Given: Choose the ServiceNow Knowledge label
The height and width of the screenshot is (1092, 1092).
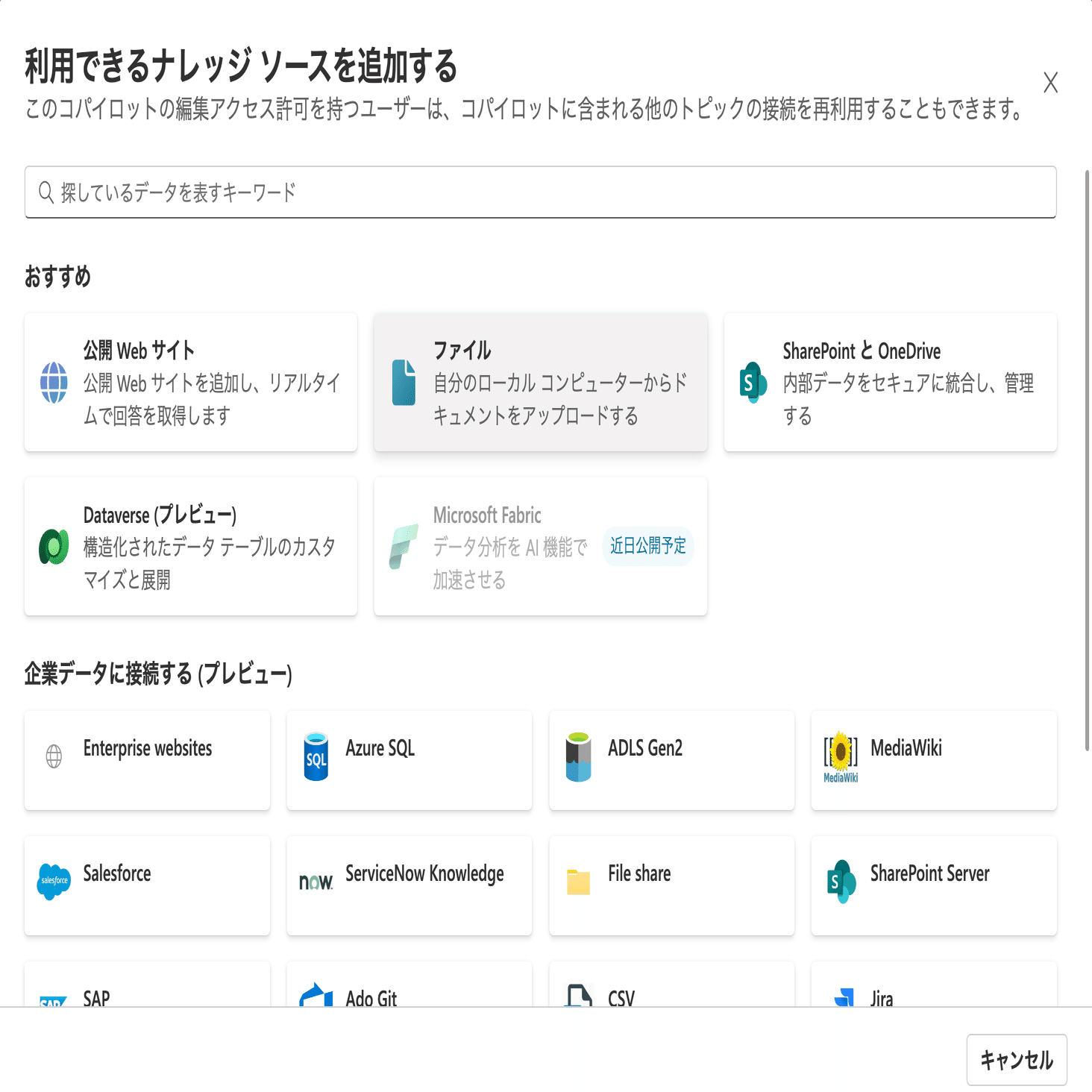Looking at the screenshot, I should (x=425, y=873).
